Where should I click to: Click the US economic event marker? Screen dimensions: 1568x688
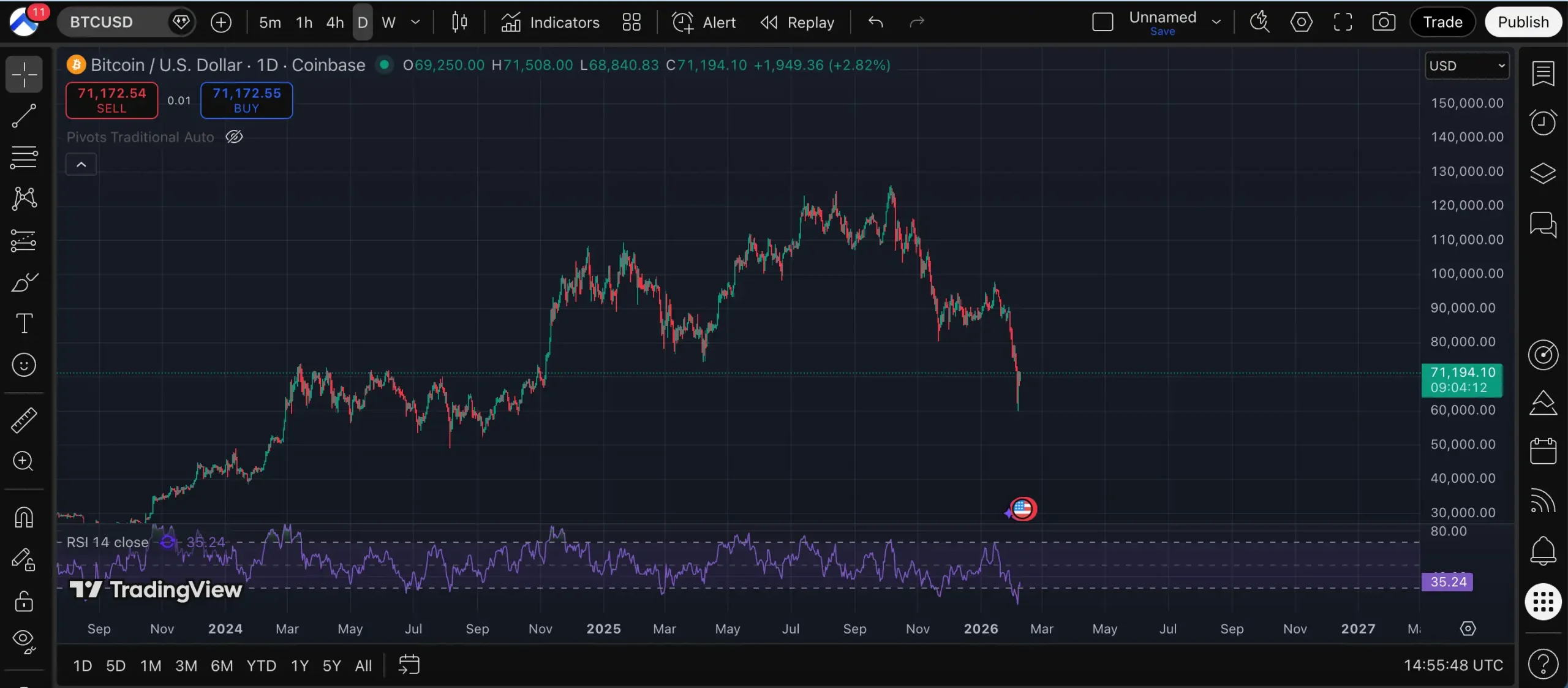tap(1022, 508)
